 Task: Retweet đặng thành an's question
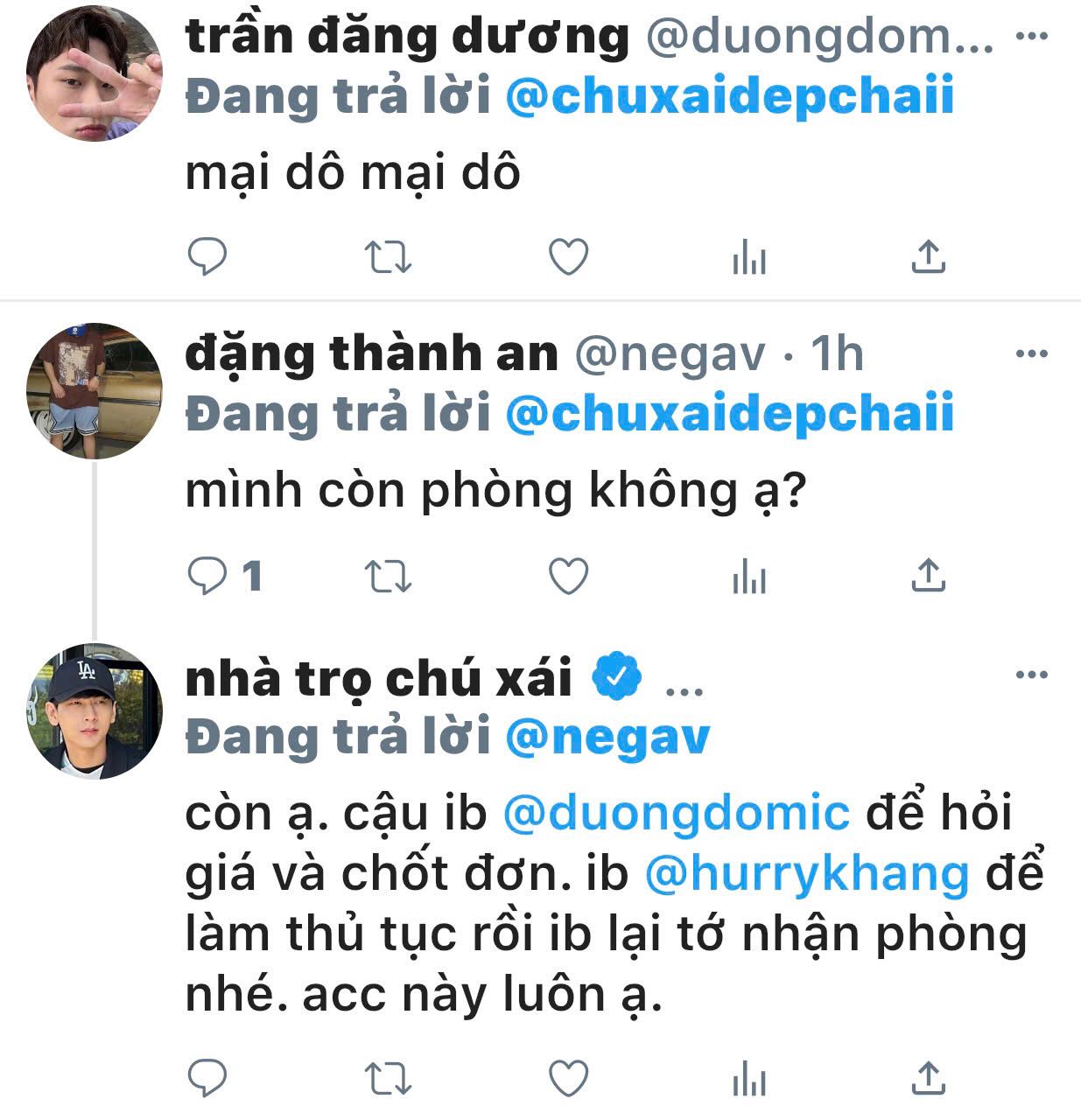coord(387,577)
